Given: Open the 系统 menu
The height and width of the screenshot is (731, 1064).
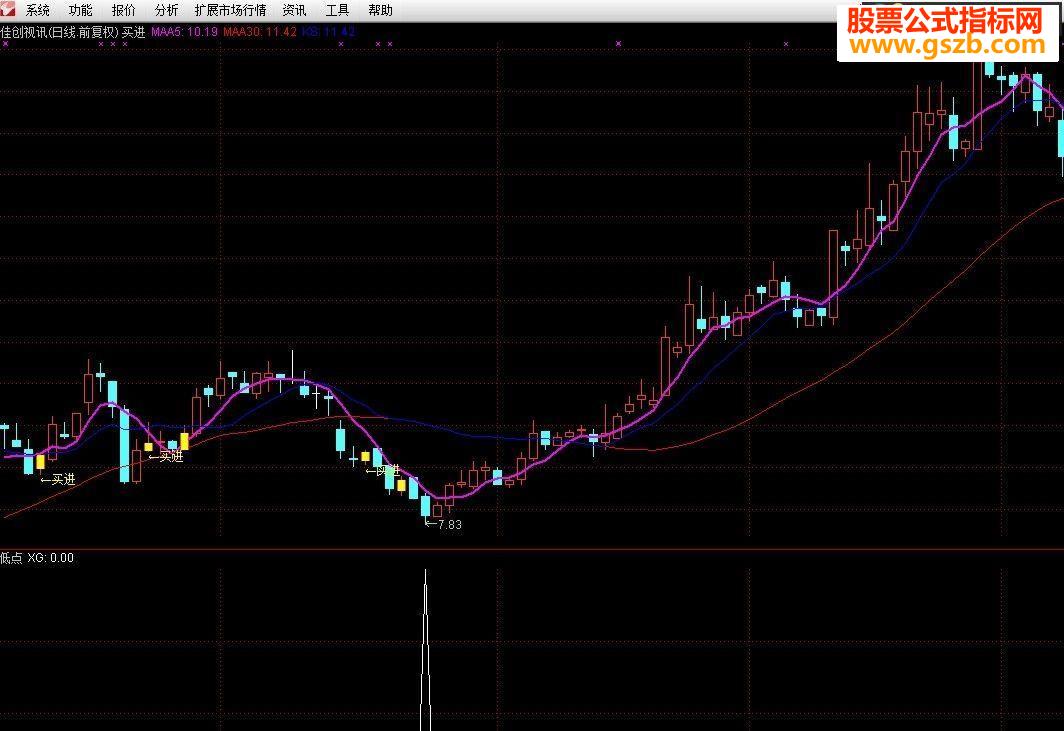Looking at the screenshot, I should (x=38, y=10).
